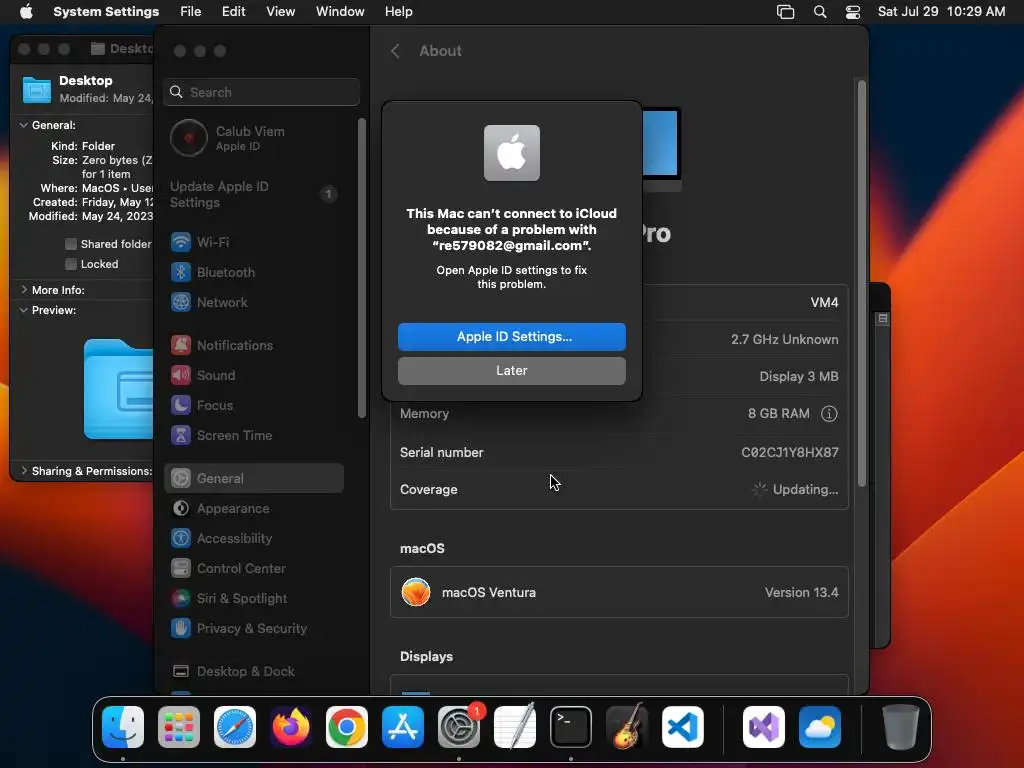Open the File menu

coord(191,12)
